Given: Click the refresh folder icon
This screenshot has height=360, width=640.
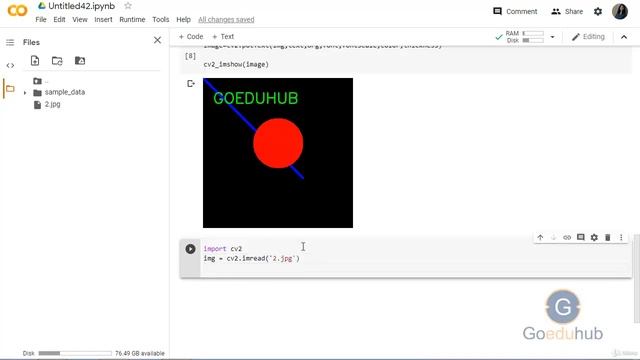Looking at the screenshot, I should (x=57, y=61).
